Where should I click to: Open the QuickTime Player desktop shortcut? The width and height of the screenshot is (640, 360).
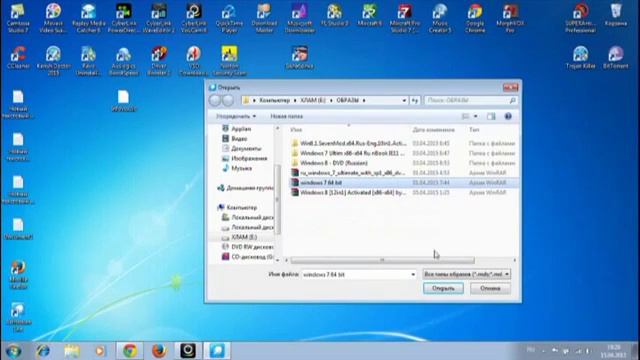click(229, 18)
